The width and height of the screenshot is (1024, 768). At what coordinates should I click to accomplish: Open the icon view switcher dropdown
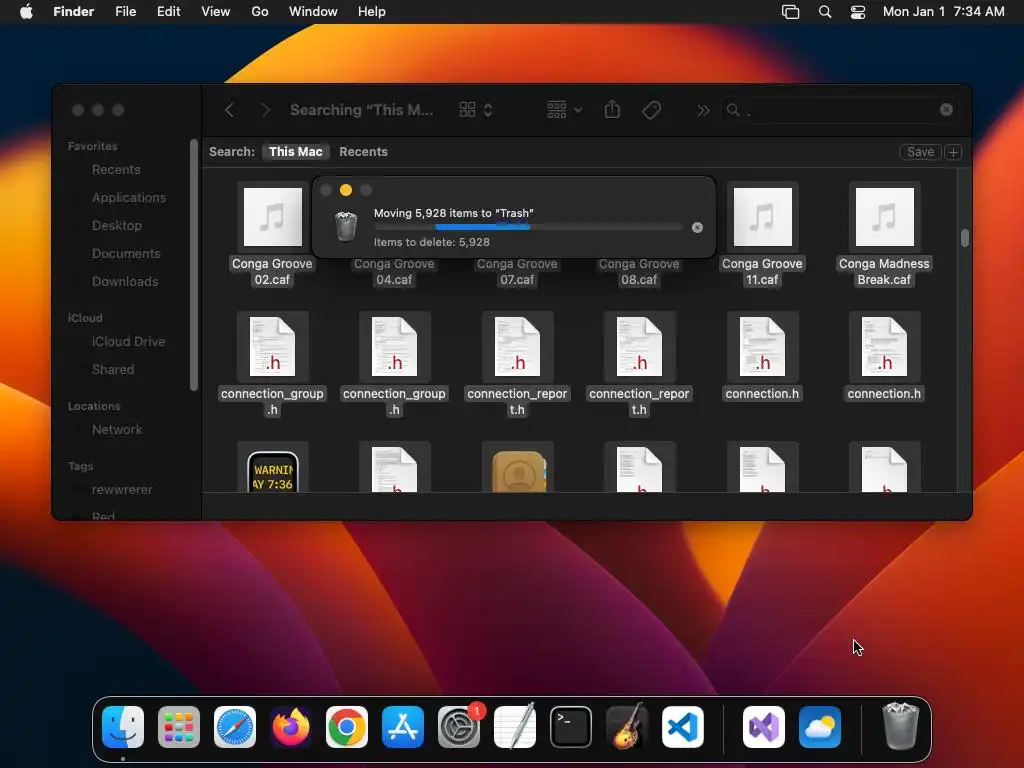(476, 110)
